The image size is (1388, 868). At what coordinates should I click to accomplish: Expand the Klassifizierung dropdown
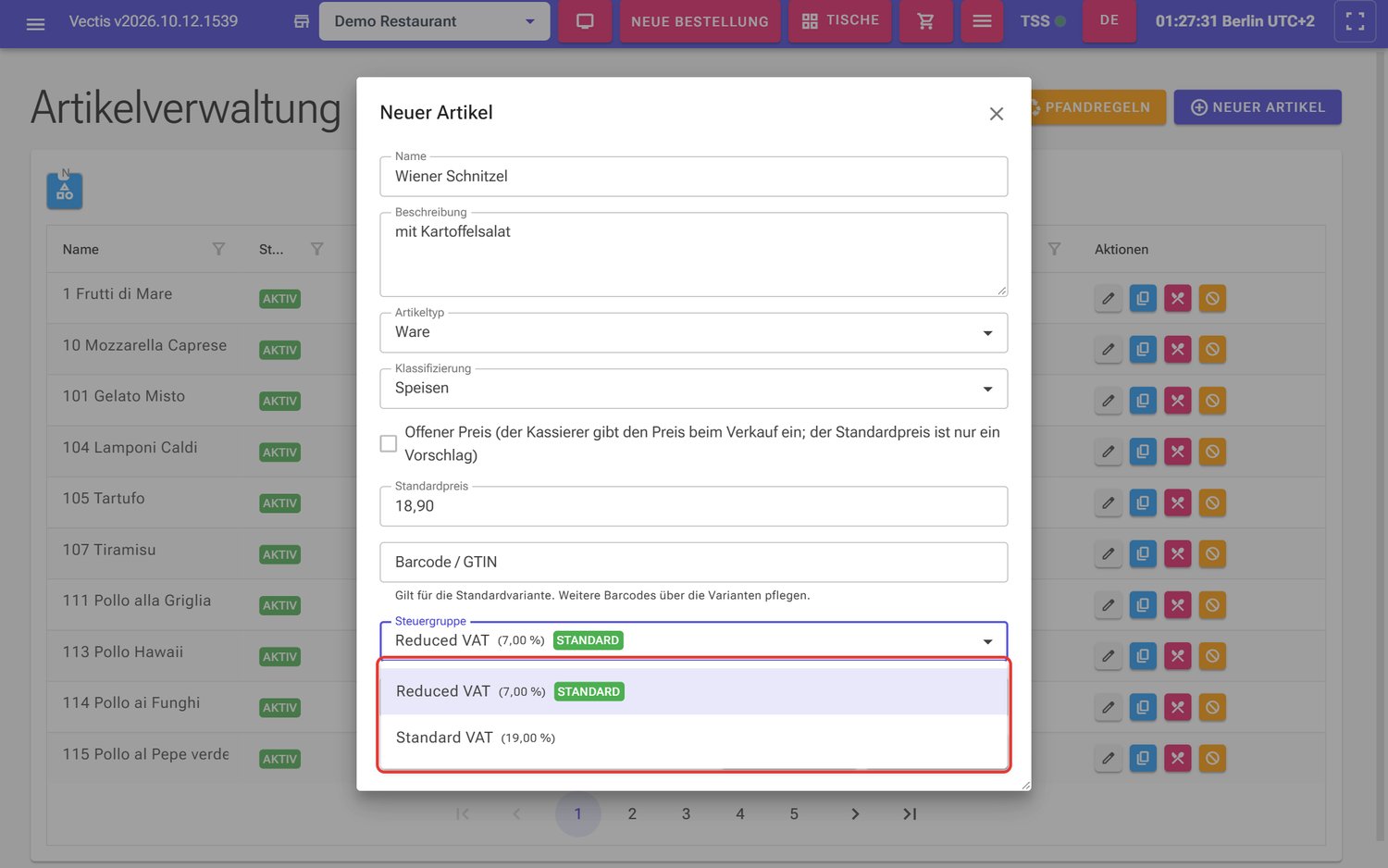[693, 389]
